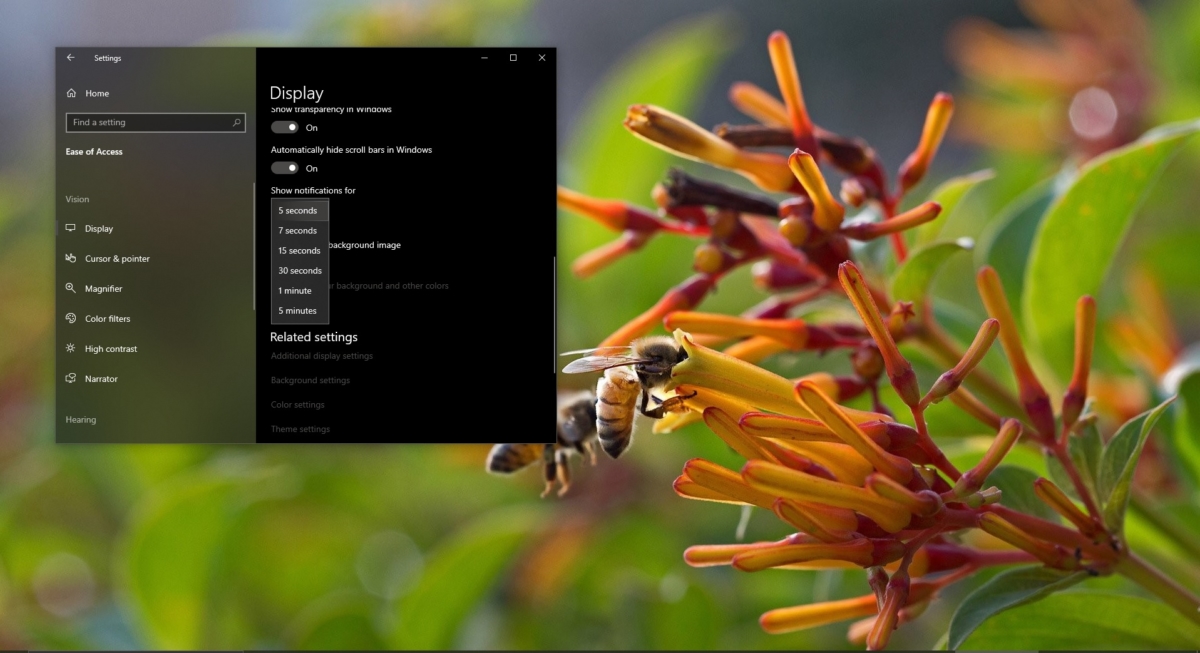The image size is (1200, 653).
Task: Pick 1 minute for notifications
Action: [x=295, y=290]
